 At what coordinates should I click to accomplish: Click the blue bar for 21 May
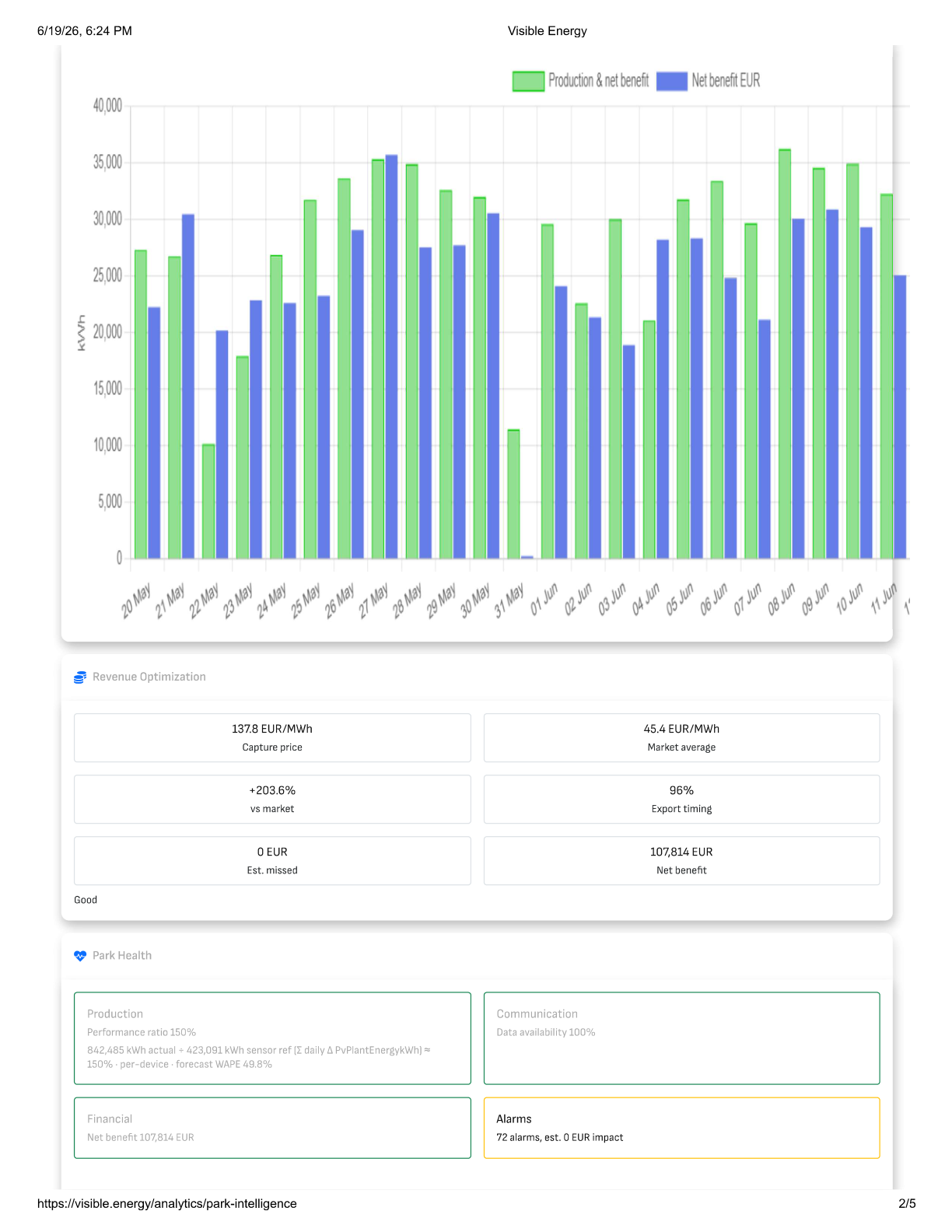(188, 387)
